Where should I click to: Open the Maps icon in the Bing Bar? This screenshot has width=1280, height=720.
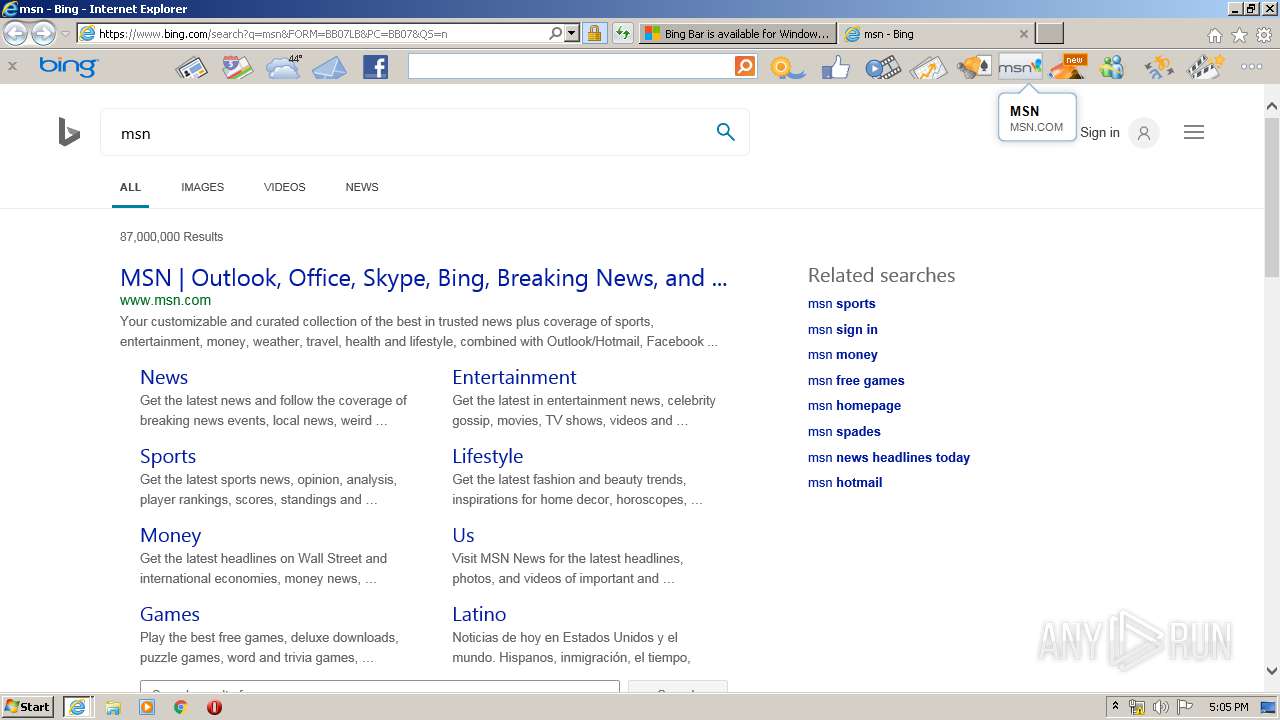(237, 68)
